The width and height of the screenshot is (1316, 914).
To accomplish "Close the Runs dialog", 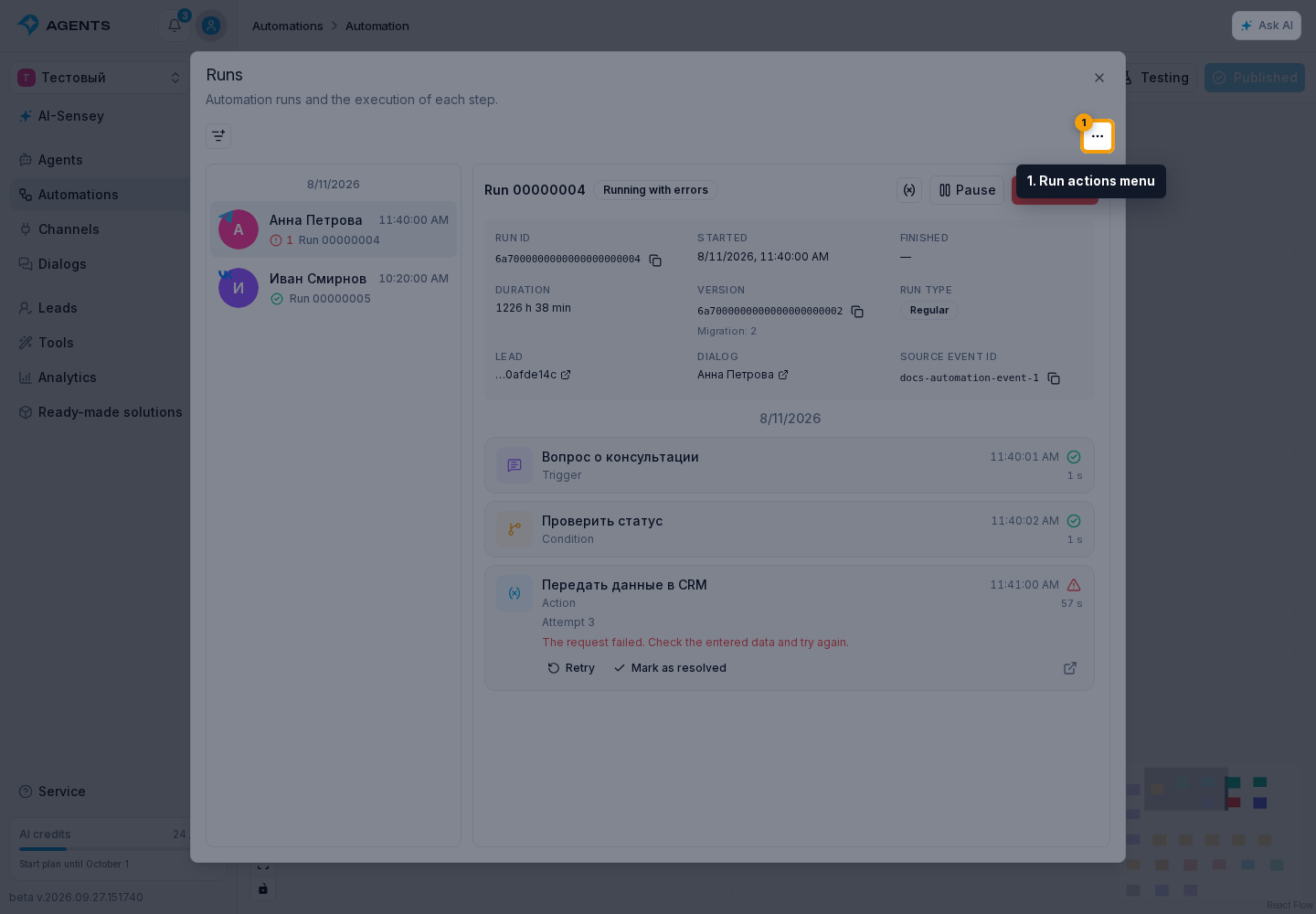I will pos(1099,78).
